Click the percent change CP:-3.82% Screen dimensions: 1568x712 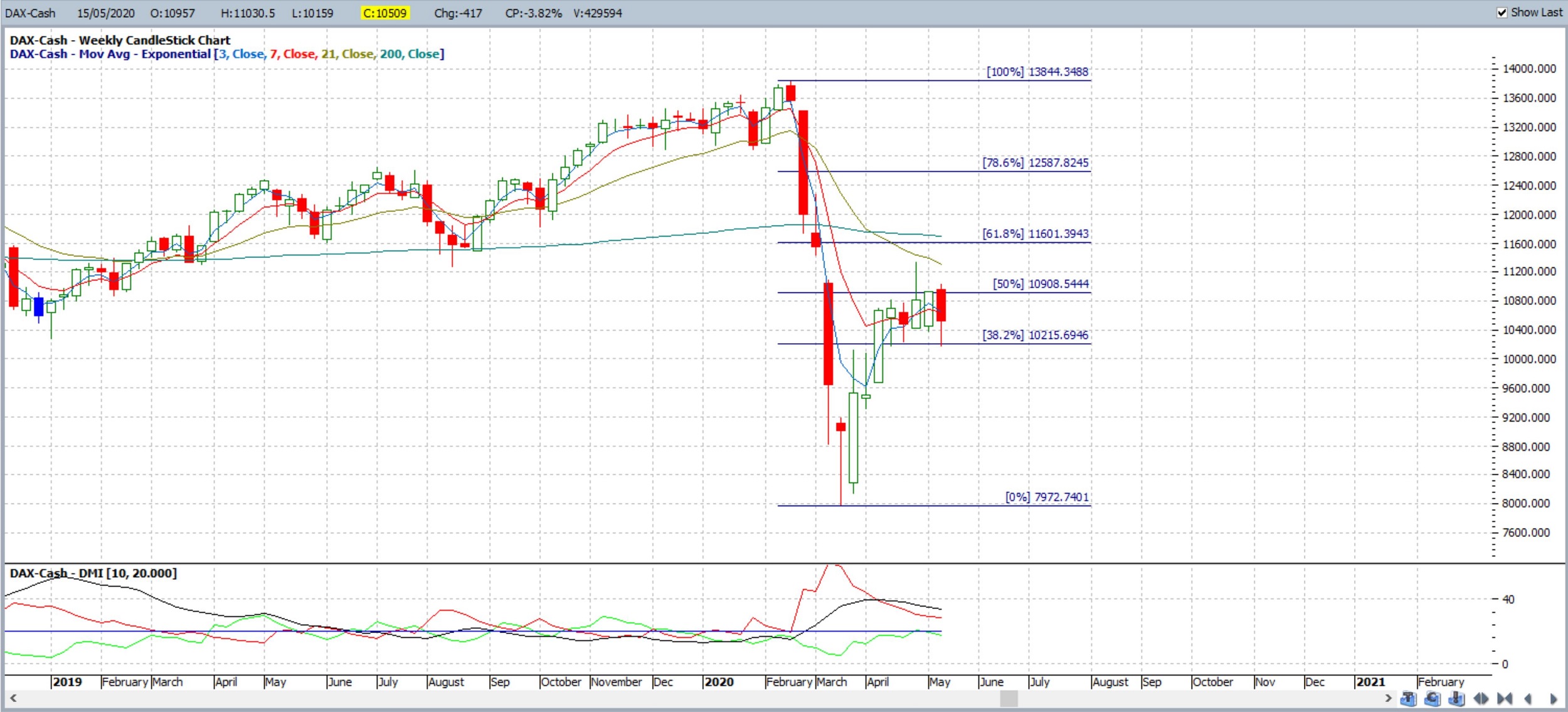coord(533,13)
